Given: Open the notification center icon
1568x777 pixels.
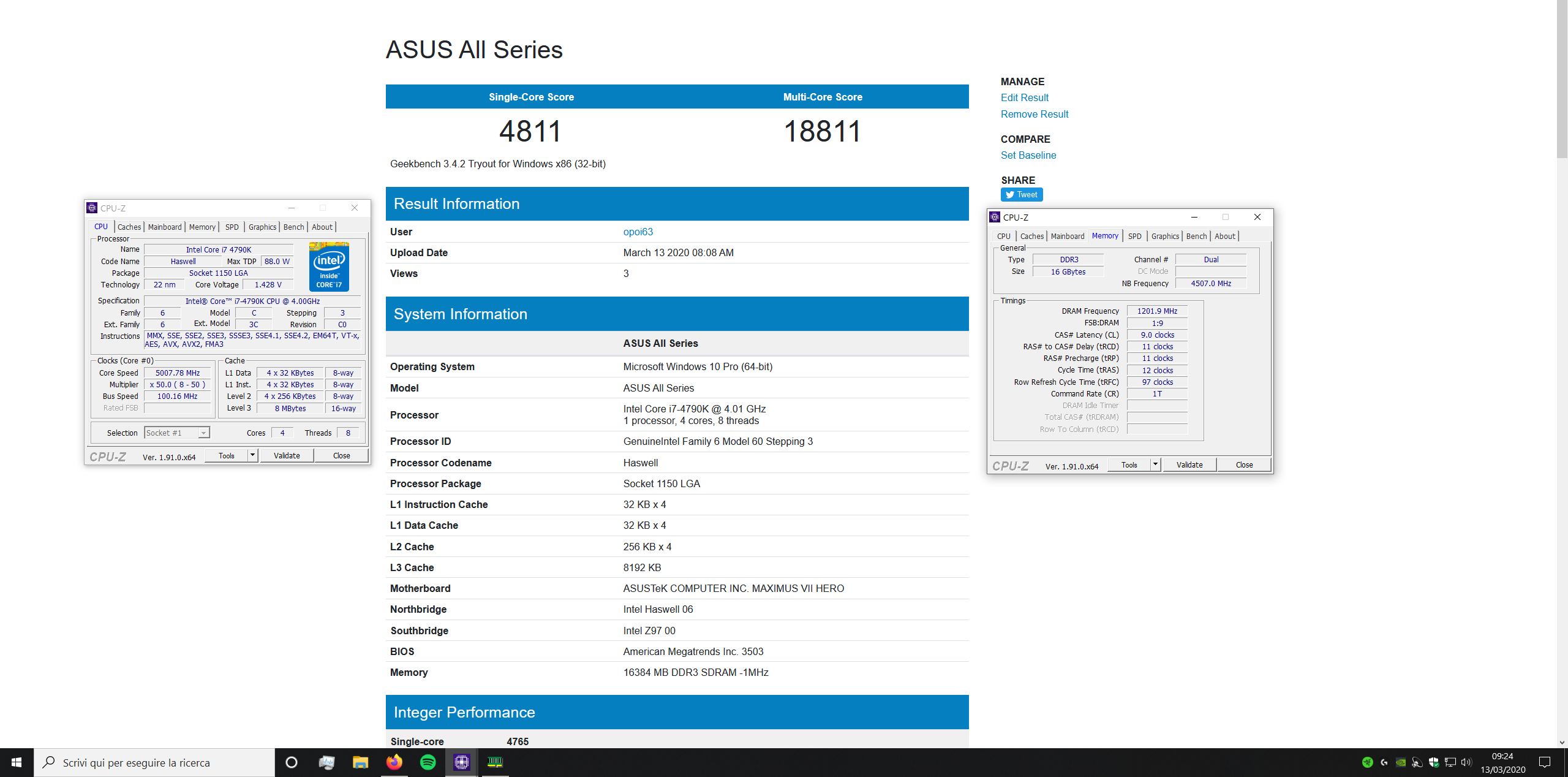Looking at the screenshot, I should (1545, 762).
